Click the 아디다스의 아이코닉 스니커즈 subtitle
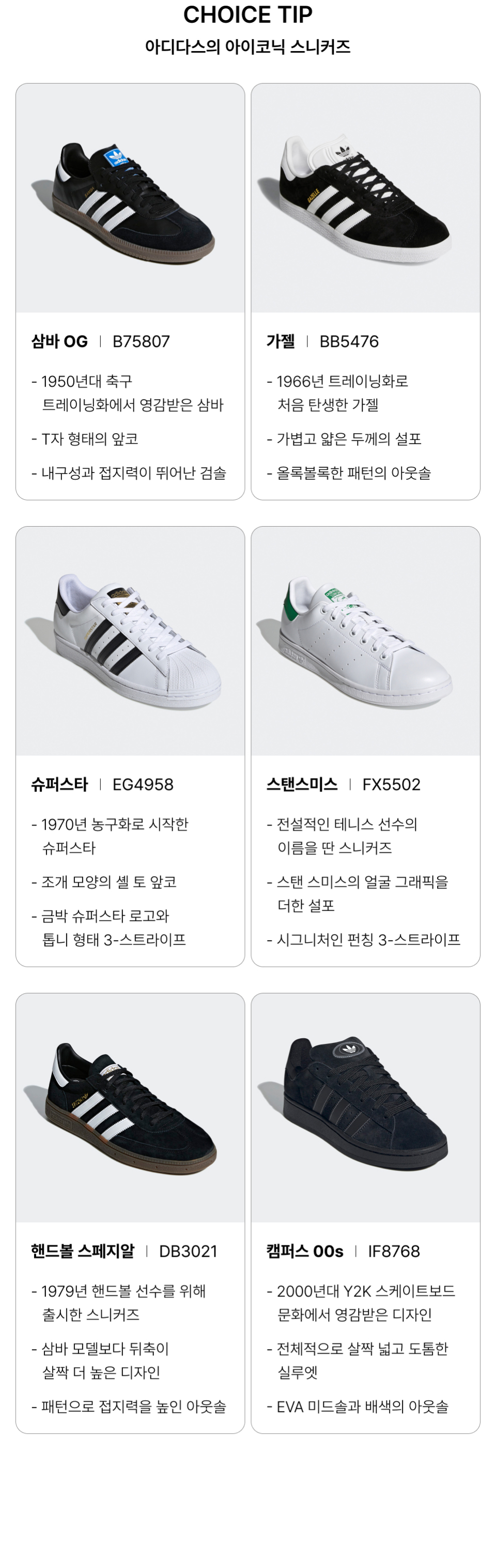Viewport: 496px width, 1568px height. [x=248, y=47]
